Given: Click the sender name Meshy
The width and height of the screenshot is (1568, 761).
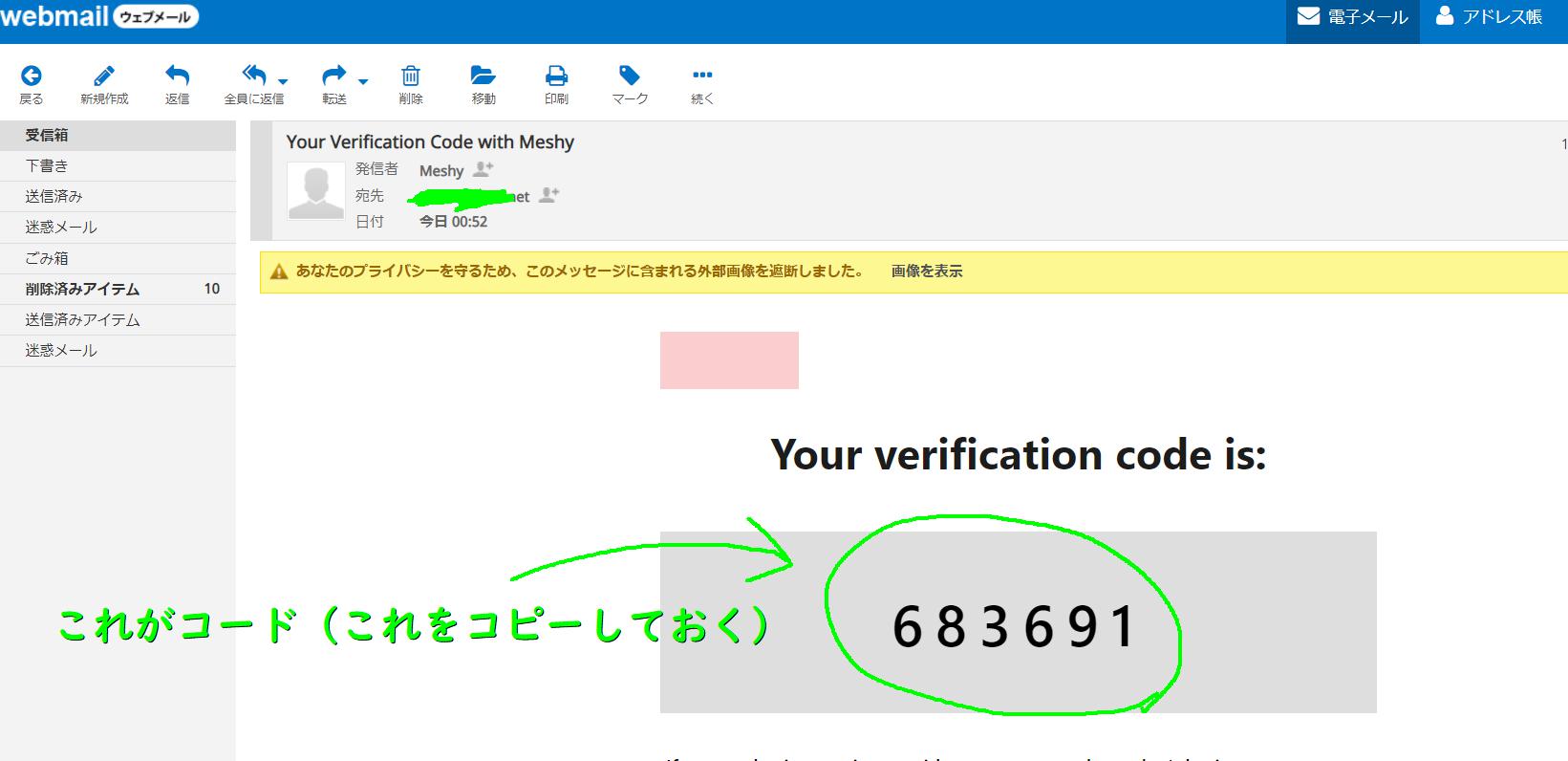Looking at the screenshot, I should click(x=441, y=170).
